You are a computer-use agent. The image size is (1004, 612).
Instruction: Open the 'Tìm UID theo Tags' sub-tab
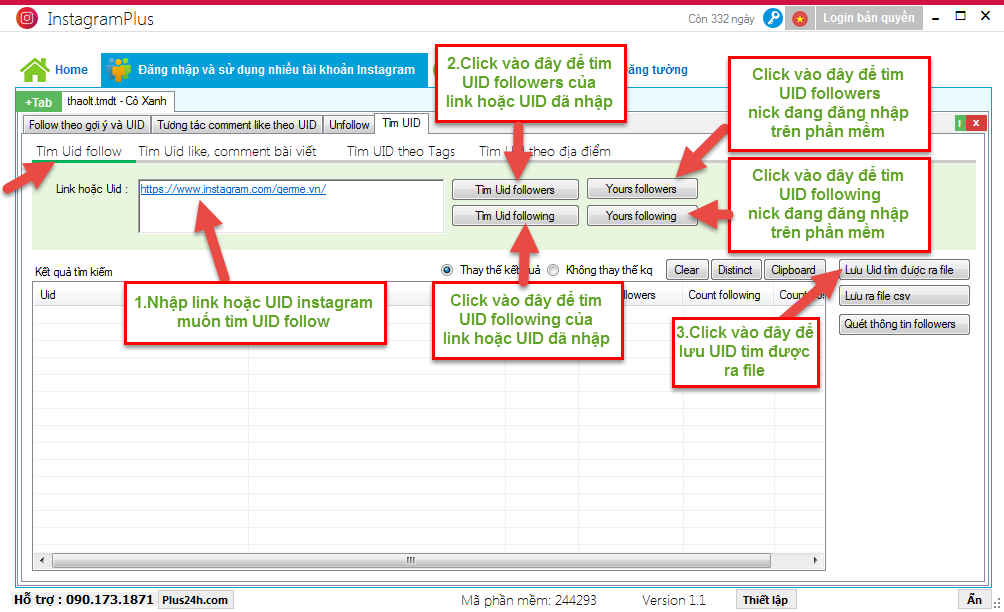pyautogui.click(x=401, y=152)
